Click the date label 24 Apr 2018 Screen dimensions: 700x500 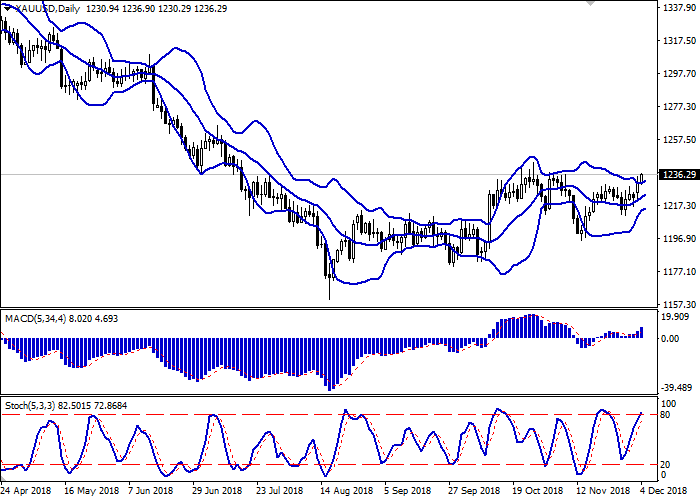[26, 491]
